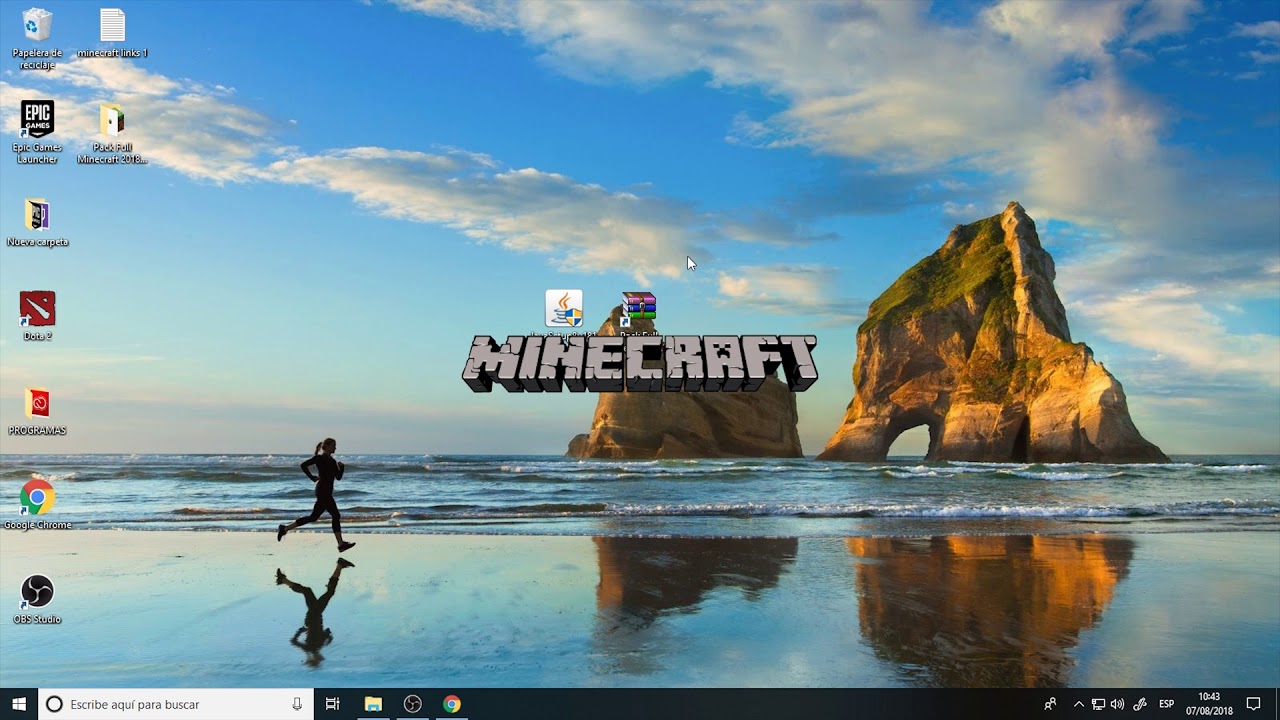Viewport: 1280px width, 720px height.
Task: Click the Cortana circle search icon
Action: pos(55,704)
